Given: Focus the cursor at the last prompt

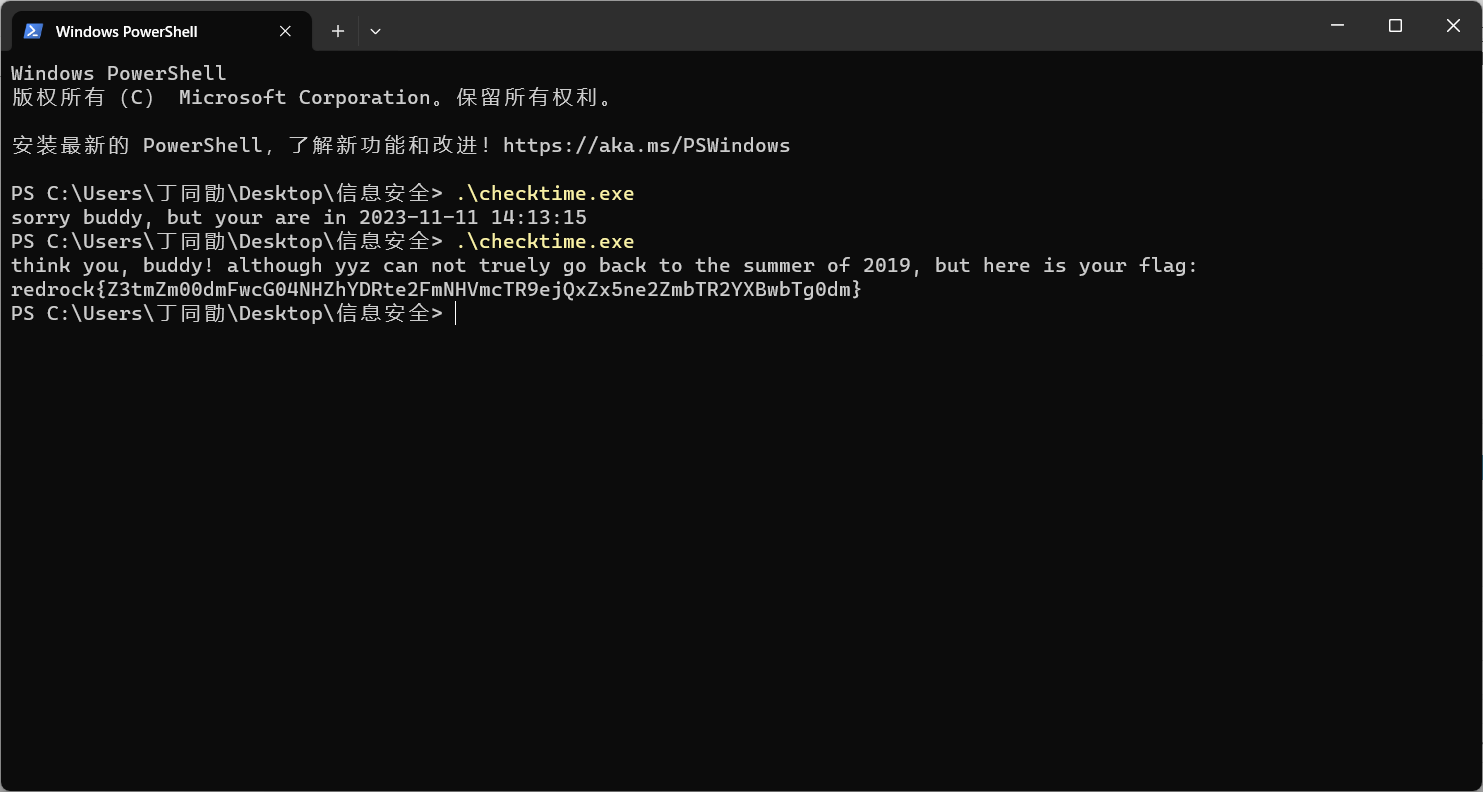Looking at the screenshot, I should 456,313.
